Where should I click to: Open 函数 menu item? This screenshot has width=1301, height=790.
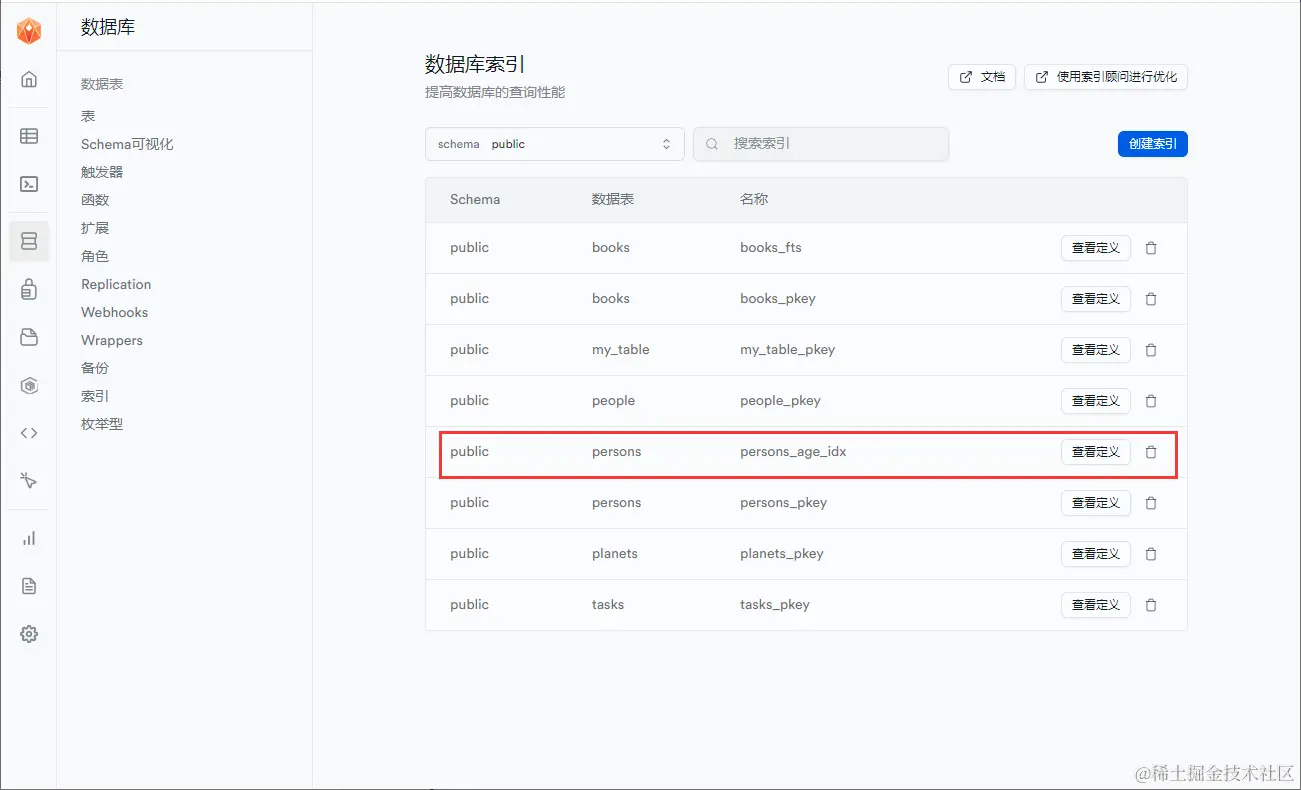pyautogui.click(x=95, y=200)
